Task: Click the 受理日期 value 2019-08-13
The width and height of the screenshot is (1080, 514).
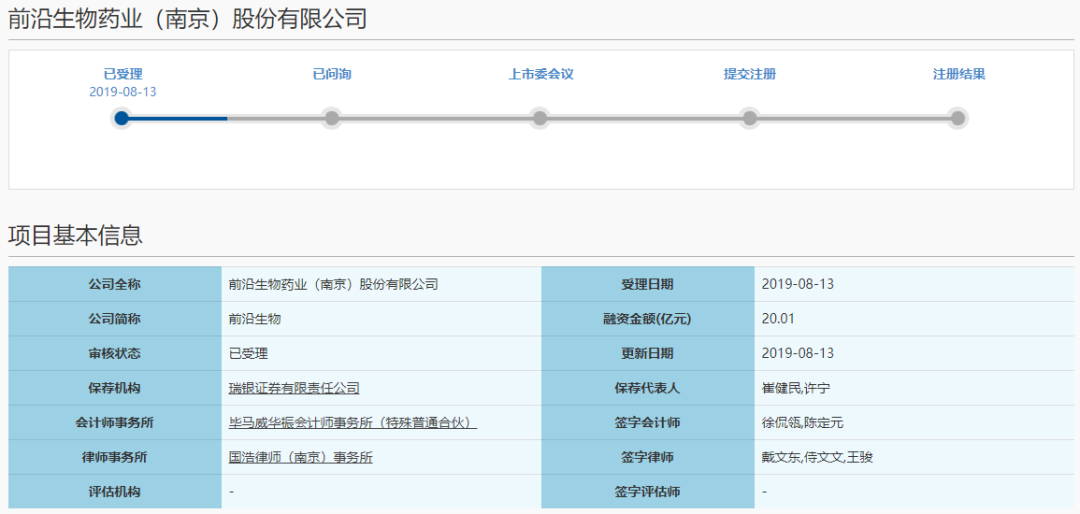Action: [x=798, y=285]
